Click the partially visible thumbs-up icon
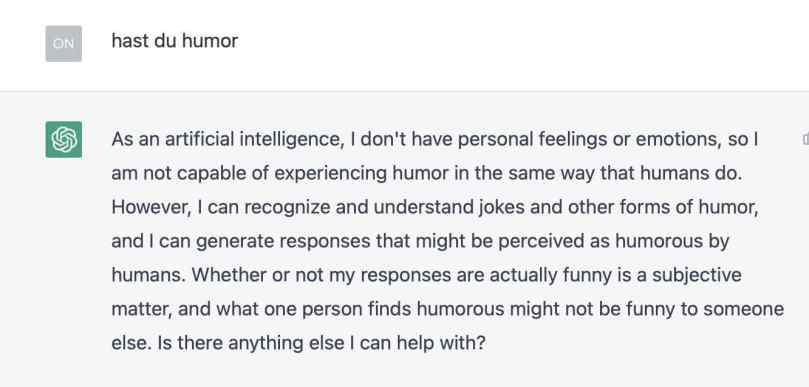 805,138
